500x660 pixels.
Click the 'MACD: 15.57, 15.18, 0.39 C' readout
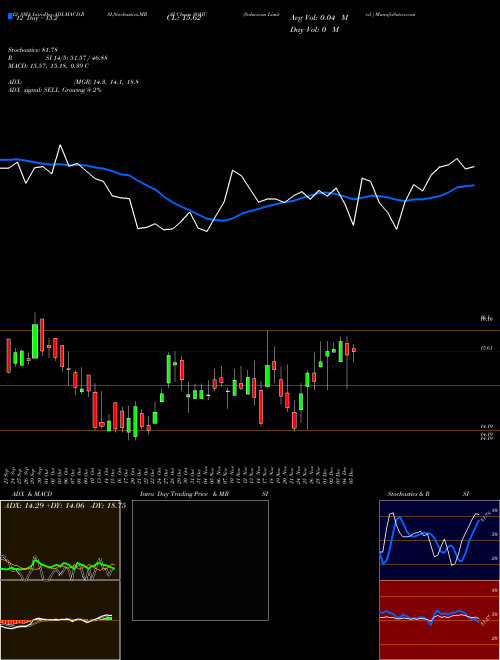coord(48,66)
